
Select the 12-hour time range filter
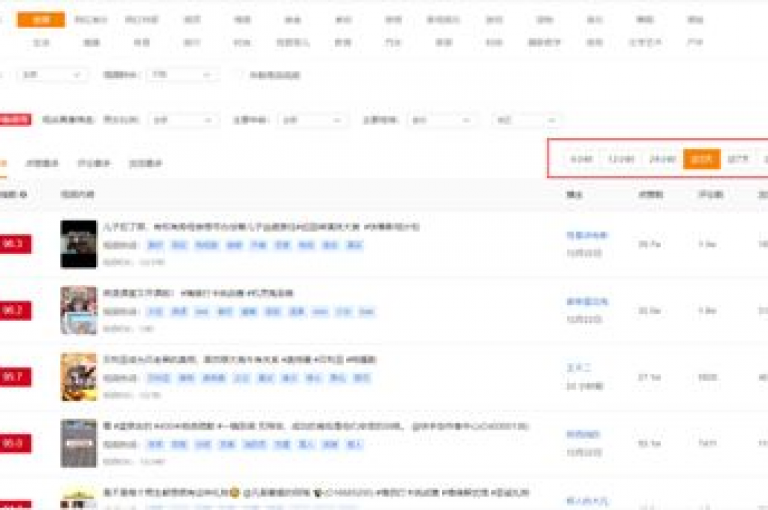(621, 159)
